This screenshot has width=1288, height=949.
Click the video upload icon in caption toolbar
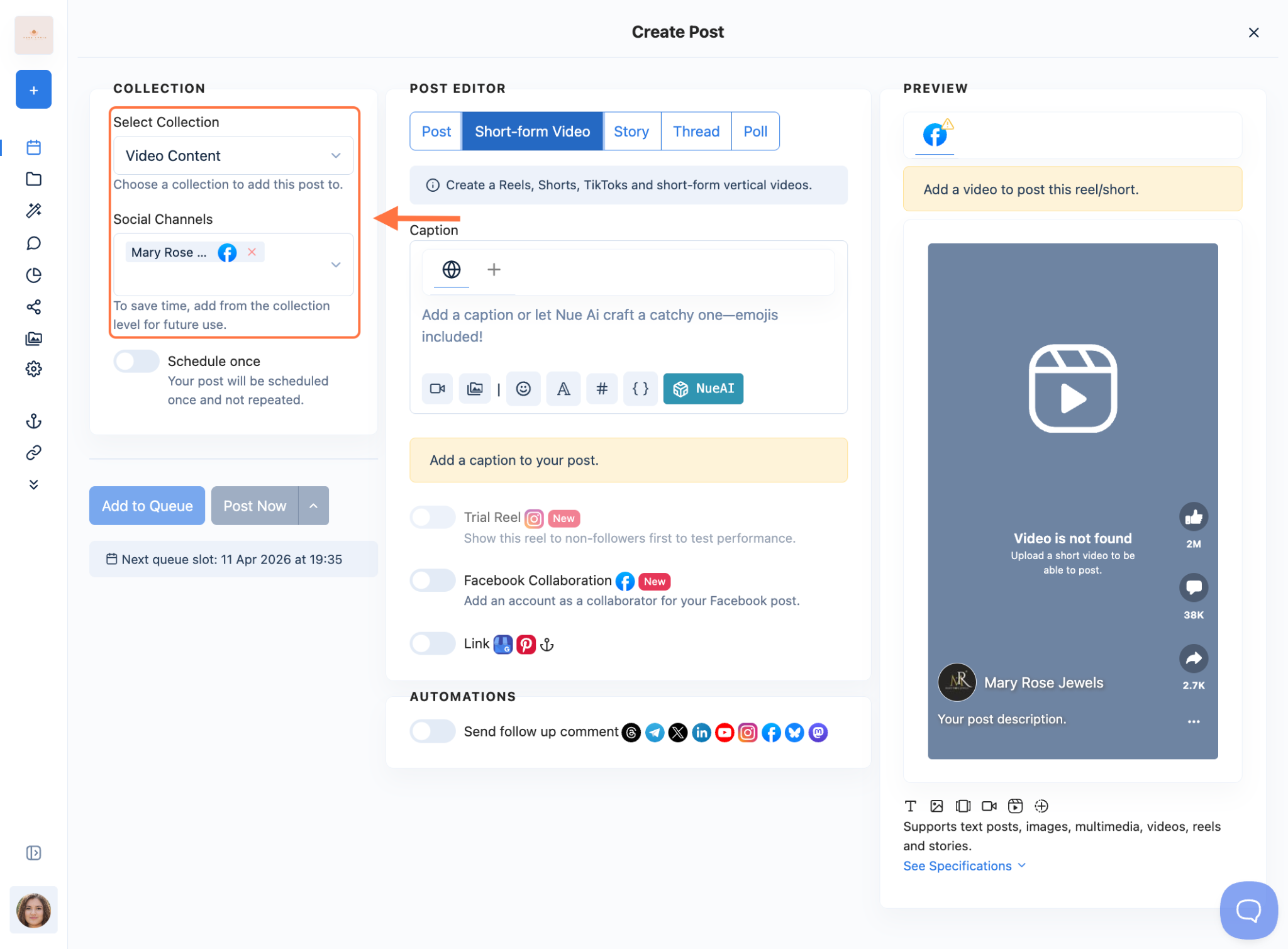coord(437,389)
